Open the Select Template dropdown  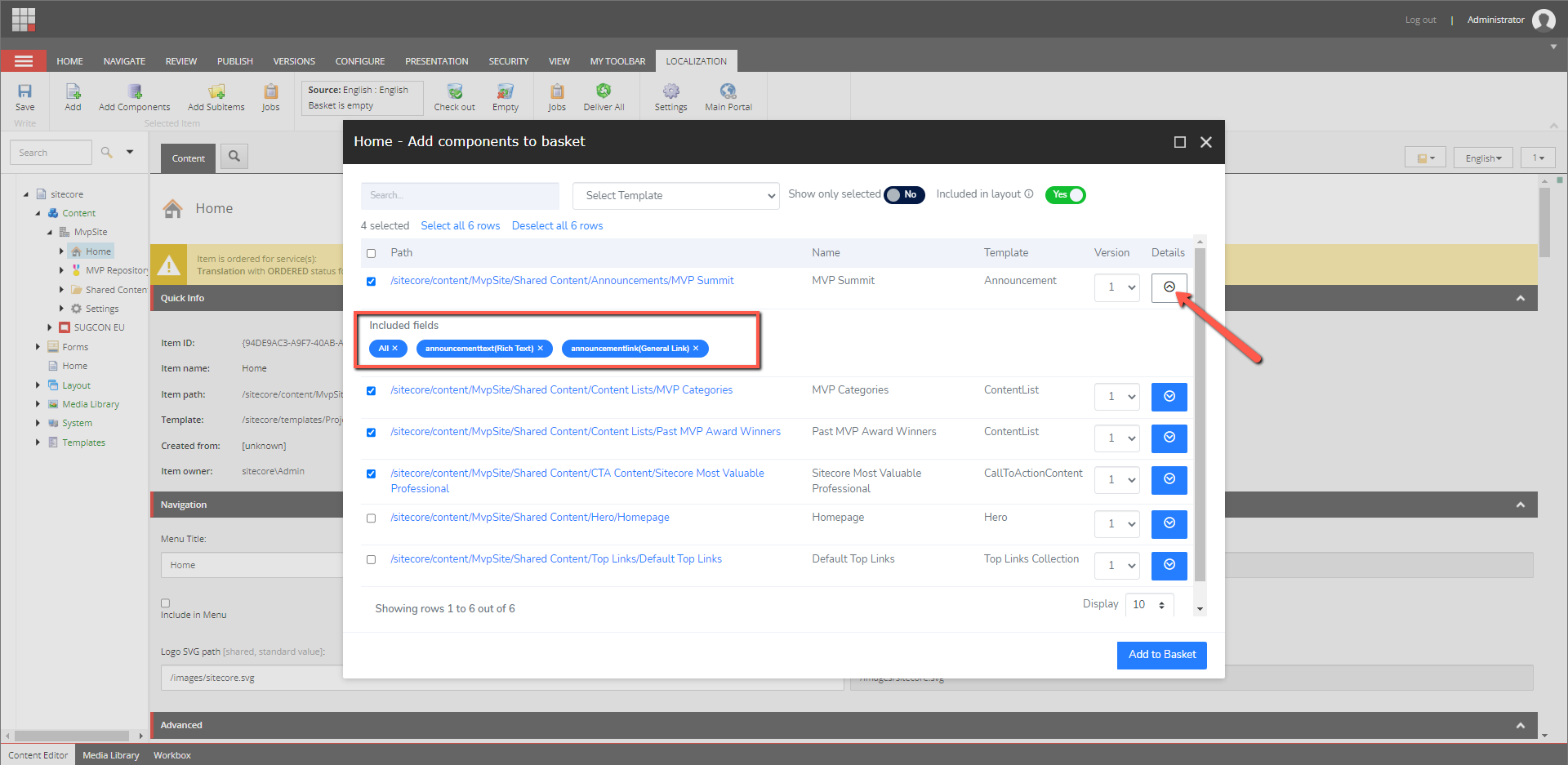(x=676, y=196)
